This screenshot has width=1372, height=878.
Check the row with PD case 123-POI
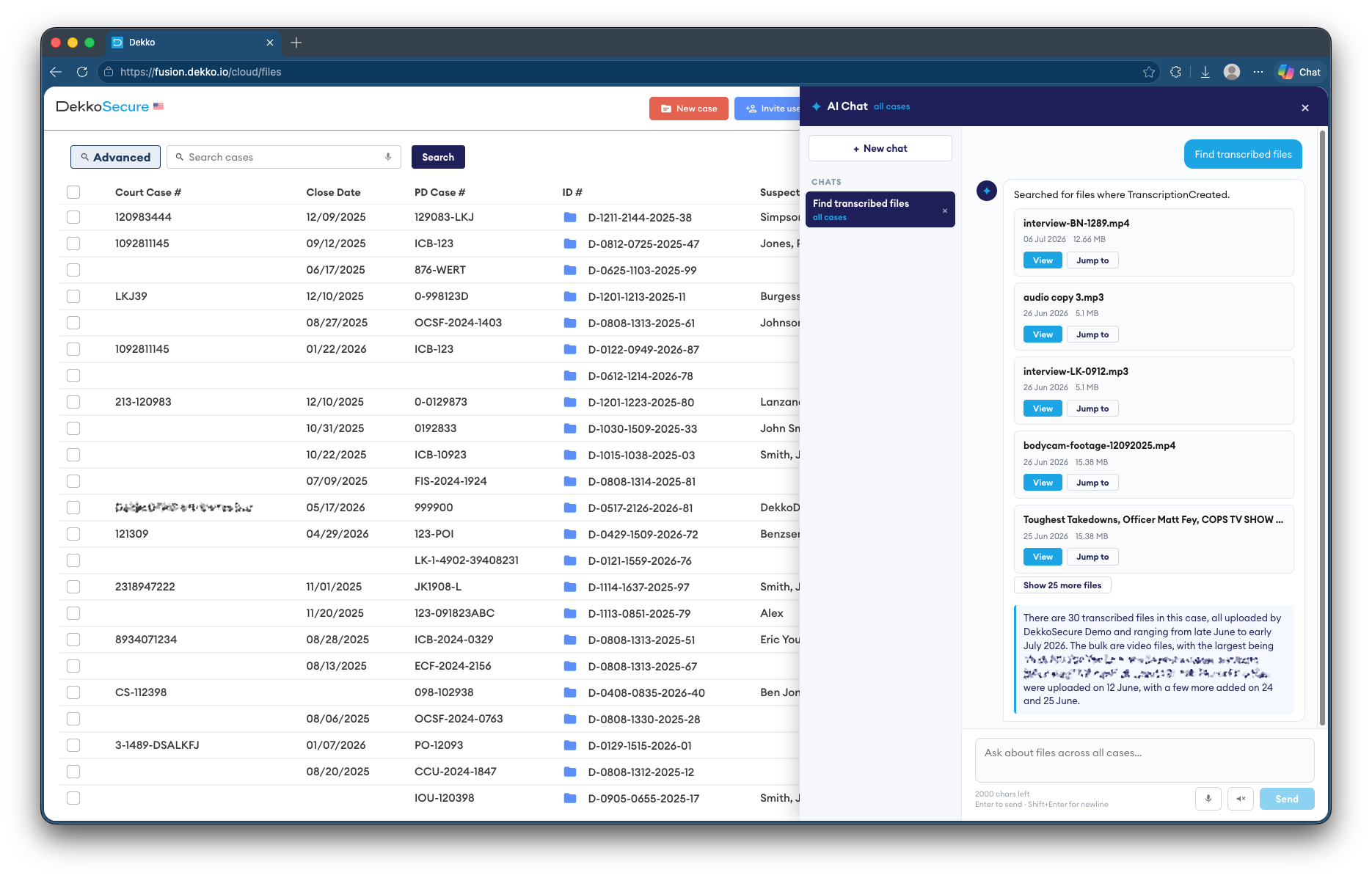coord(73,534)
